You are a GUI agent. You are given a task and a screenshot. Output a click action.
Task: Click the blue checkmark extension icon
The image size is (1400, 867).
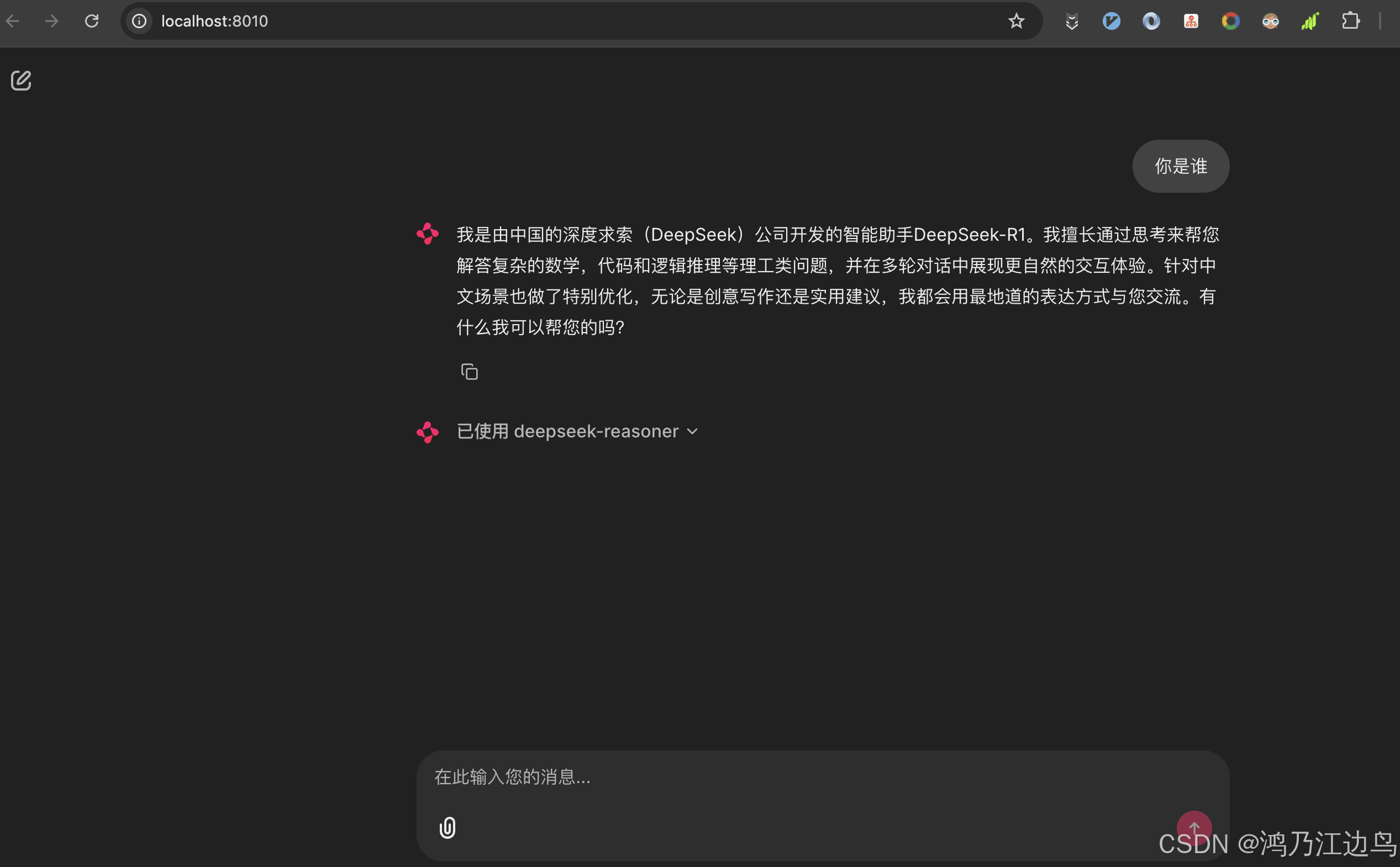click(1111, 21)
